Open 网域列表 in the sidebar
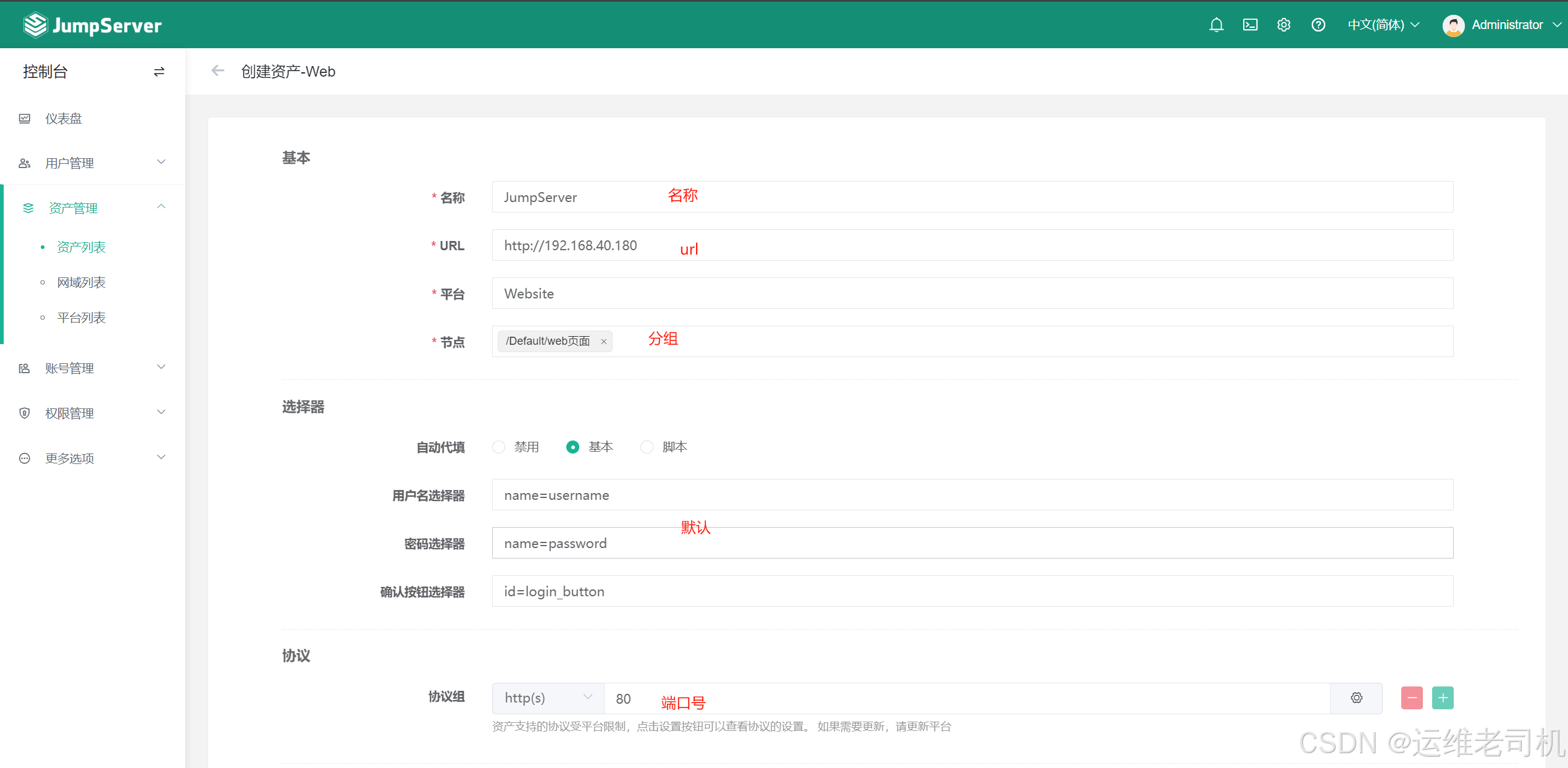Image resolution: width=1568 pixels, height=768 pixels. (x=81, y=282)
